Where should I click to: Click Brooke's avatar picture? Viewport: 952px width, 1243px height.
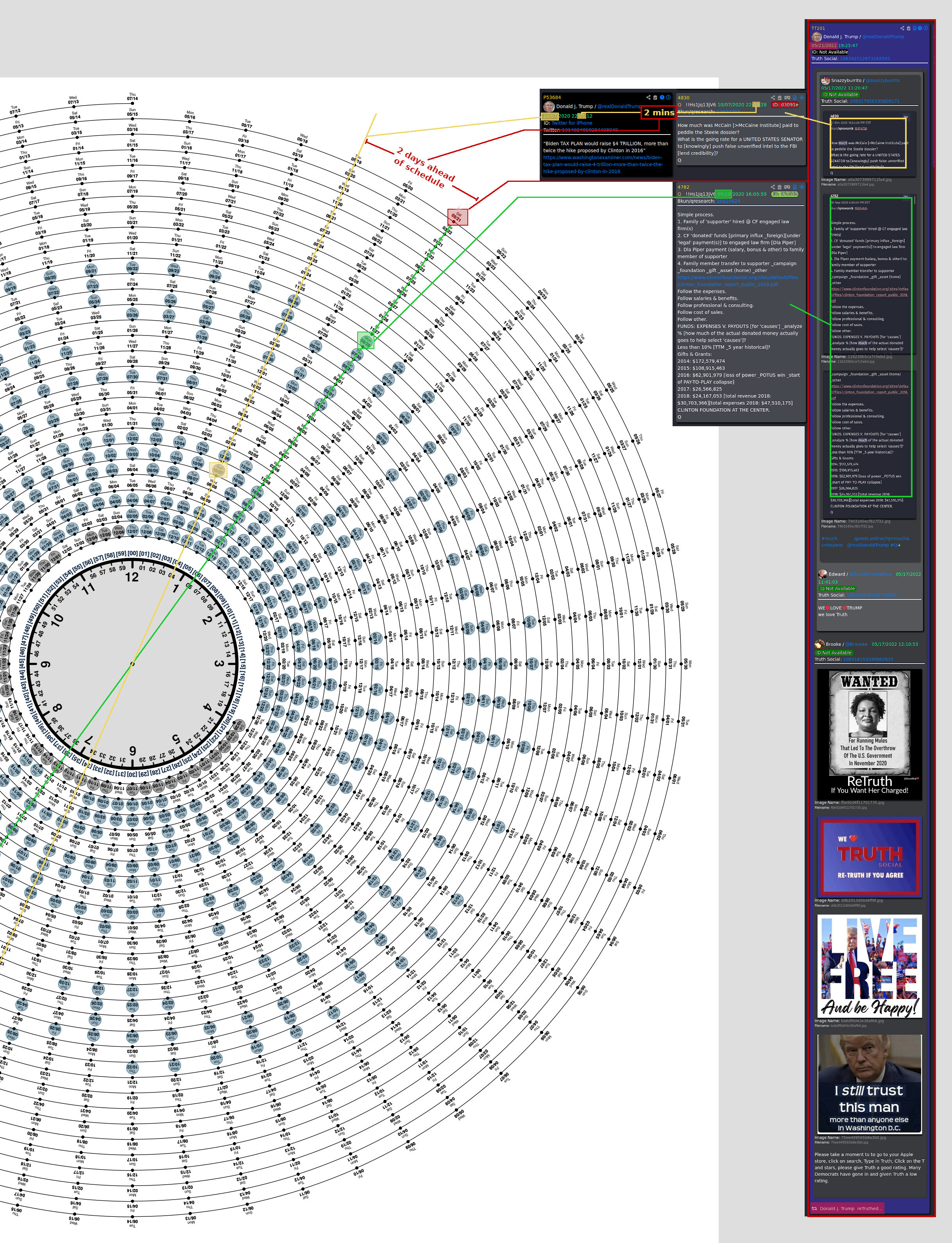[820, 644]
